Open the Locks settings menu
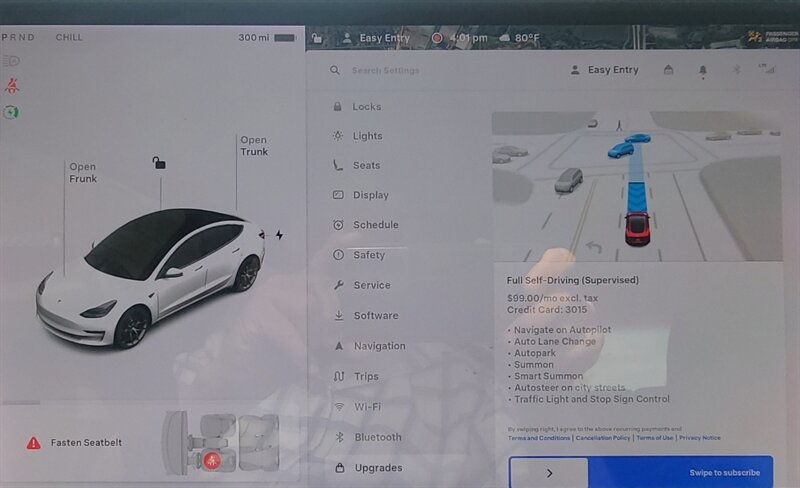This screenshot has width=800, height=488. (357, 107)
